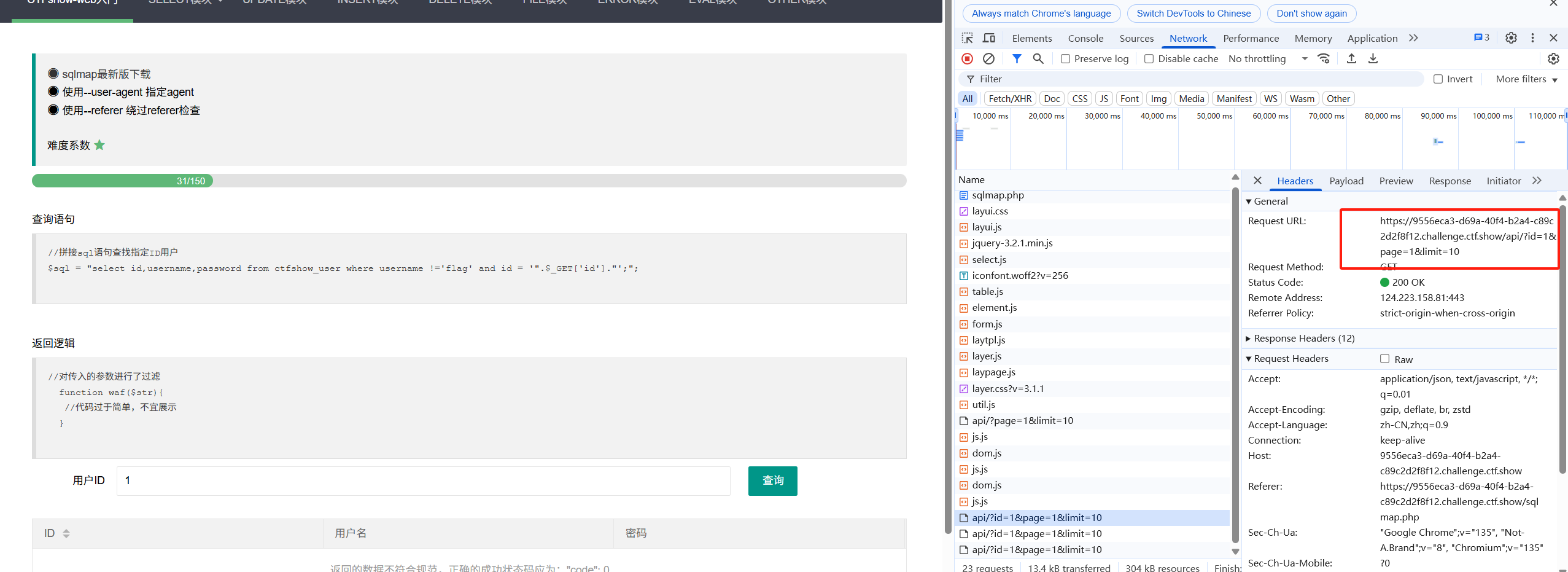Click the green 查询 query button

point(772,480)
